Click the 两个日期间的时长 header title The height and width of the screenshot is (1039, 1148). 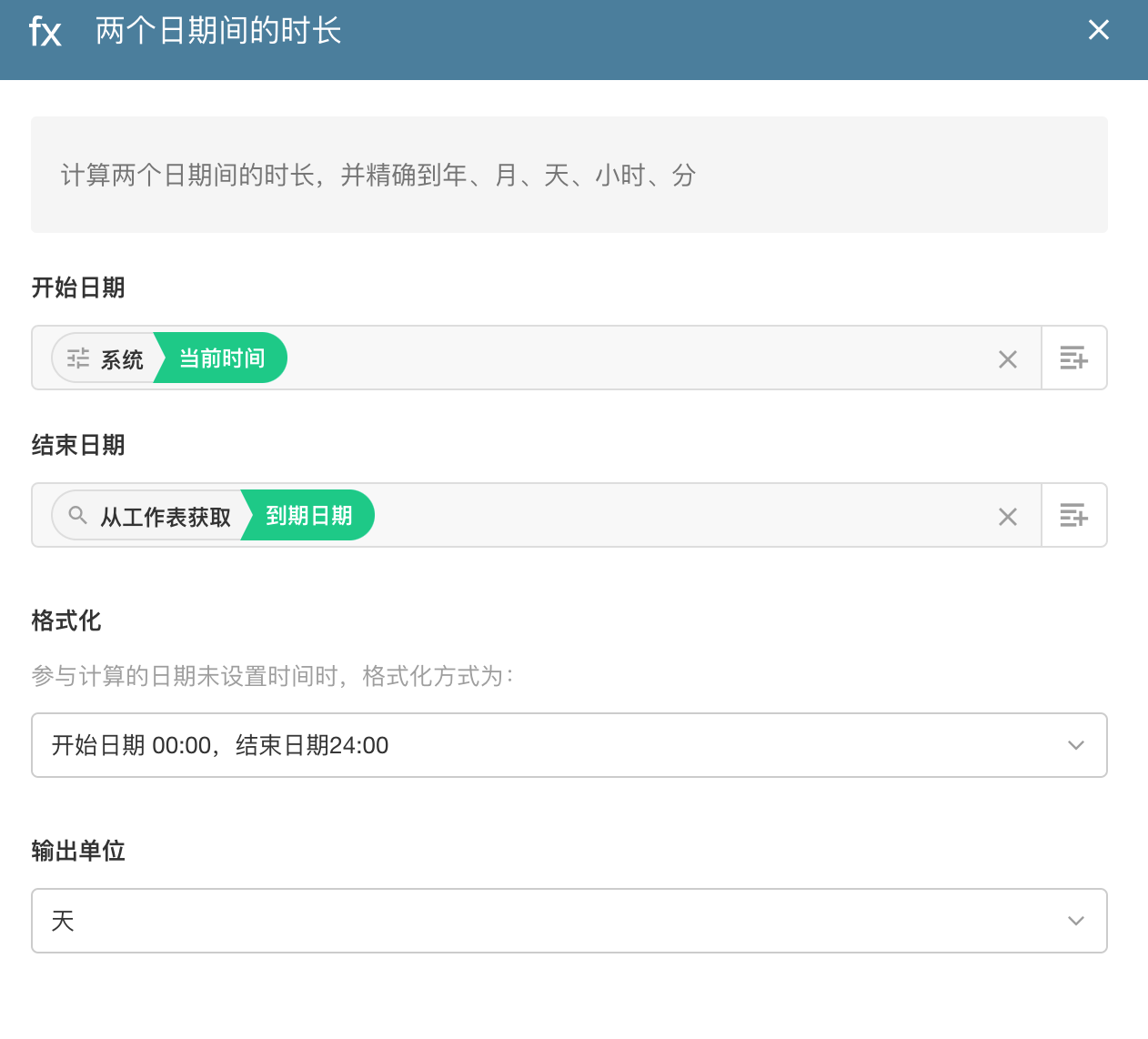[218, 32]
